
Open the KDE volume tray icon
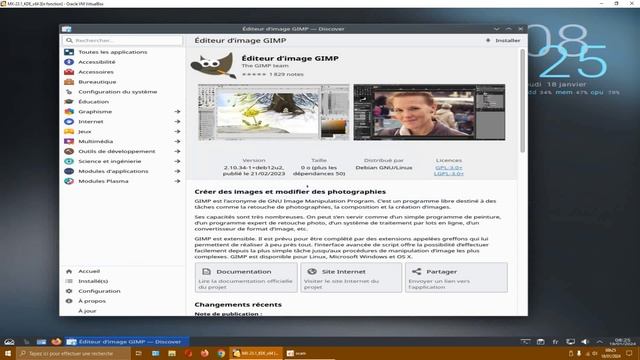click(x=585, y=342)
